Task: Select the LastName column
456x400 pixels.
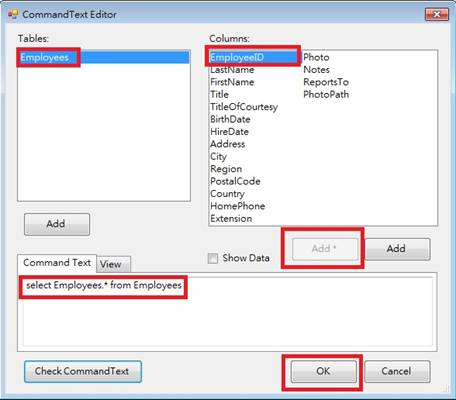Action: [x=232, y=70]
